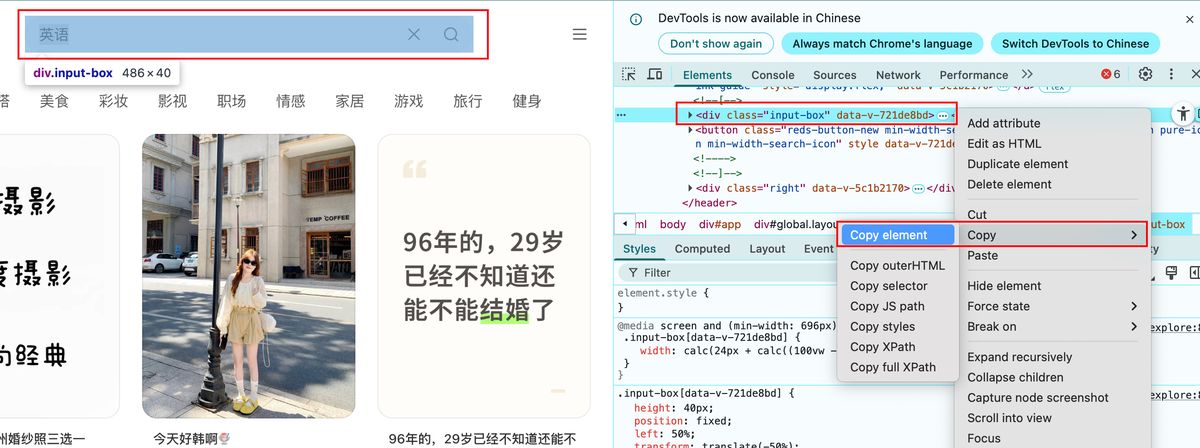
Task: Select Add attribute in the context menu
Action: 1004,123
